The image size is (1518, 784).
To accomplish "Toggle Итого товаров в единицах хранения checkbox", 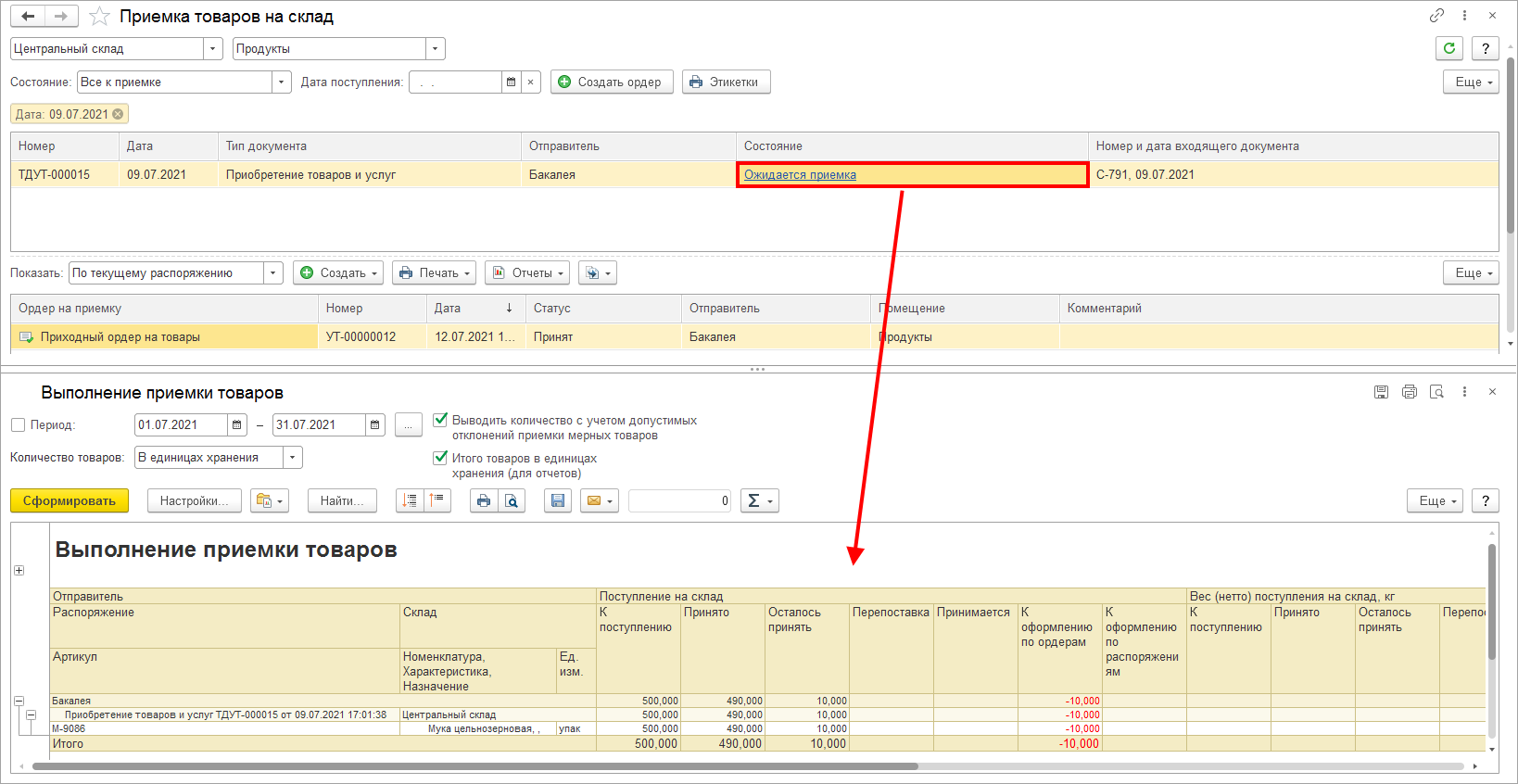I will pyautogui.click(x=440, y=458).
